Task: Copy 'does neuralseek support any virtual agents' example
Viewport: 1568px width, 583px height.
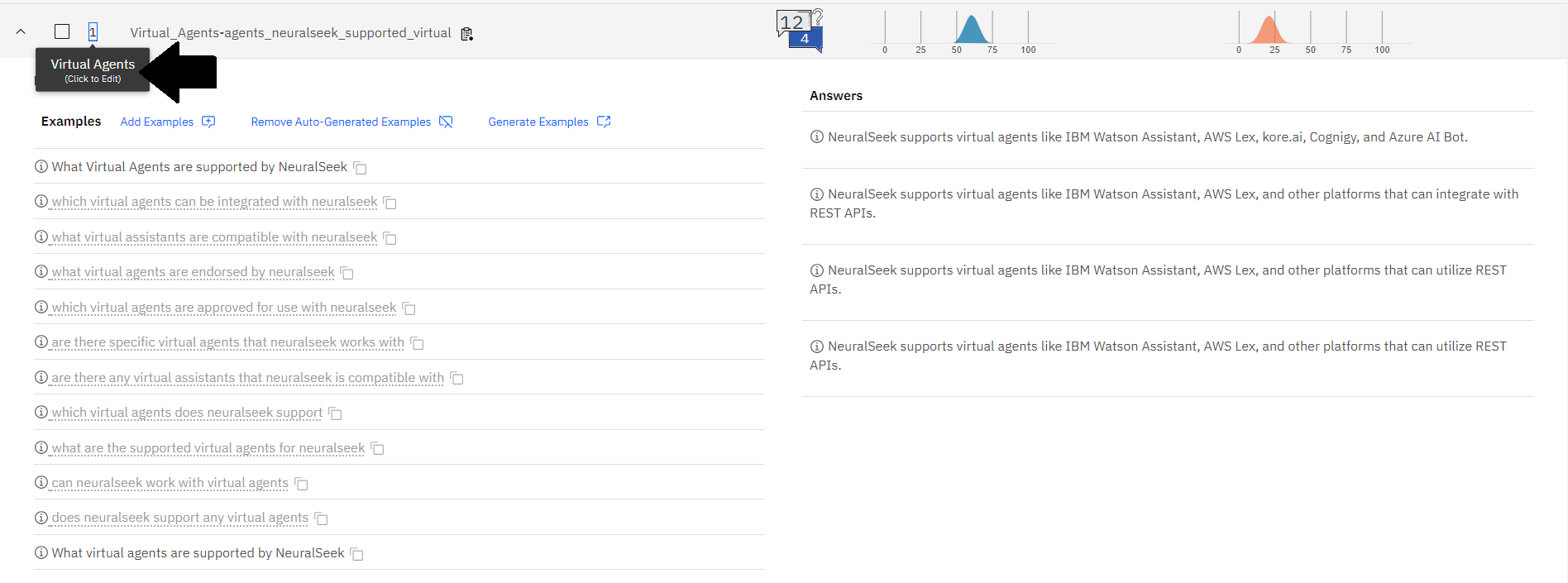Action: 321,518
